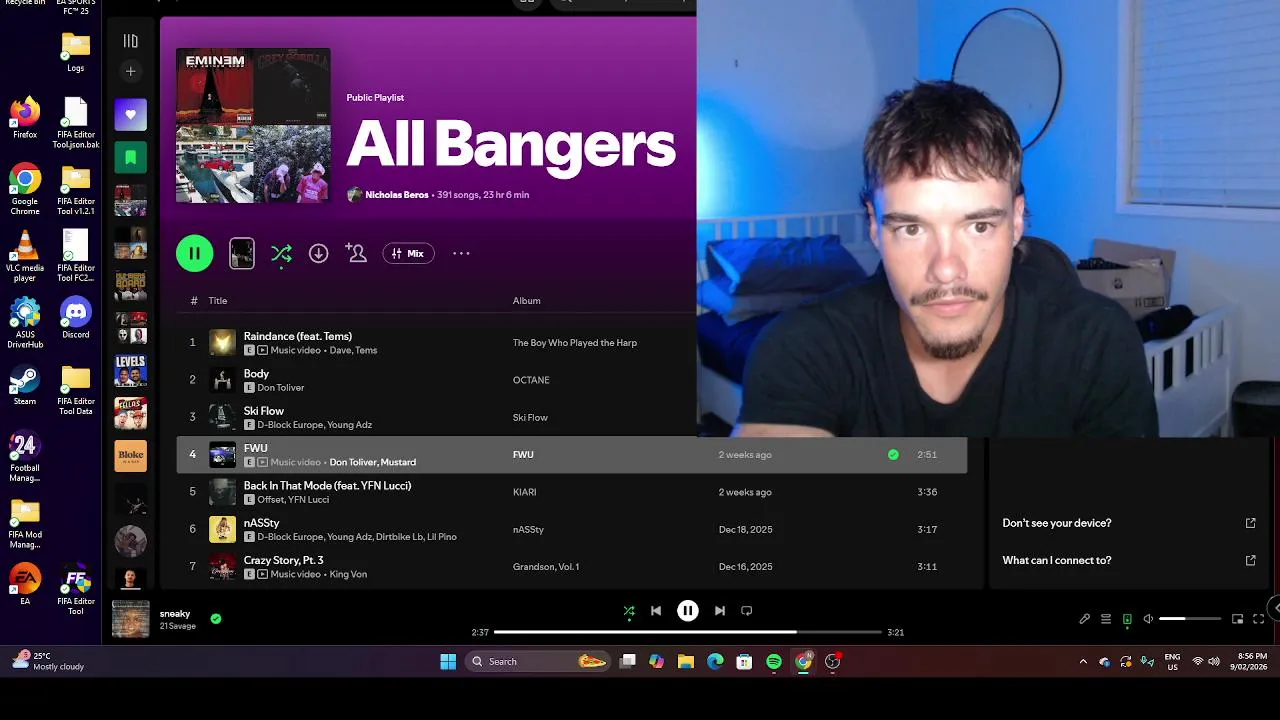
Task: Click now playing sneaky album art
Action: (131, 619)
